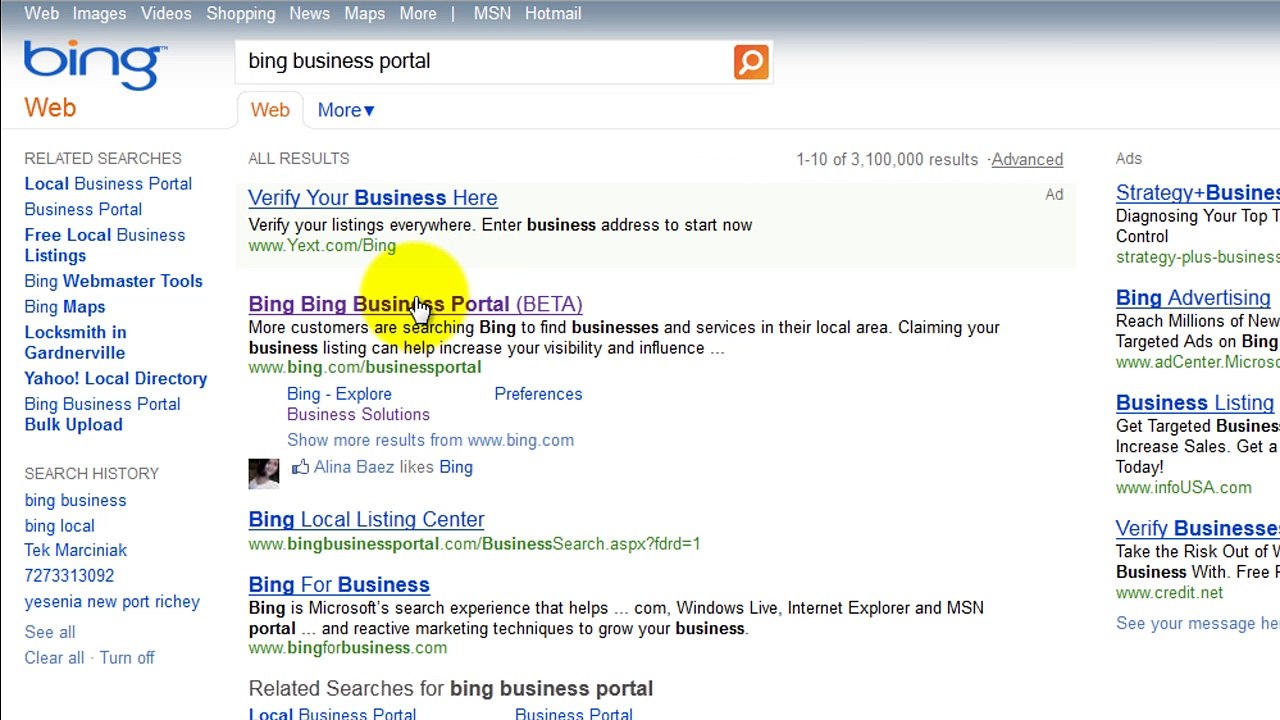
Task: Open Verify Businesses sidebar ad
Action: point(1198,528)
